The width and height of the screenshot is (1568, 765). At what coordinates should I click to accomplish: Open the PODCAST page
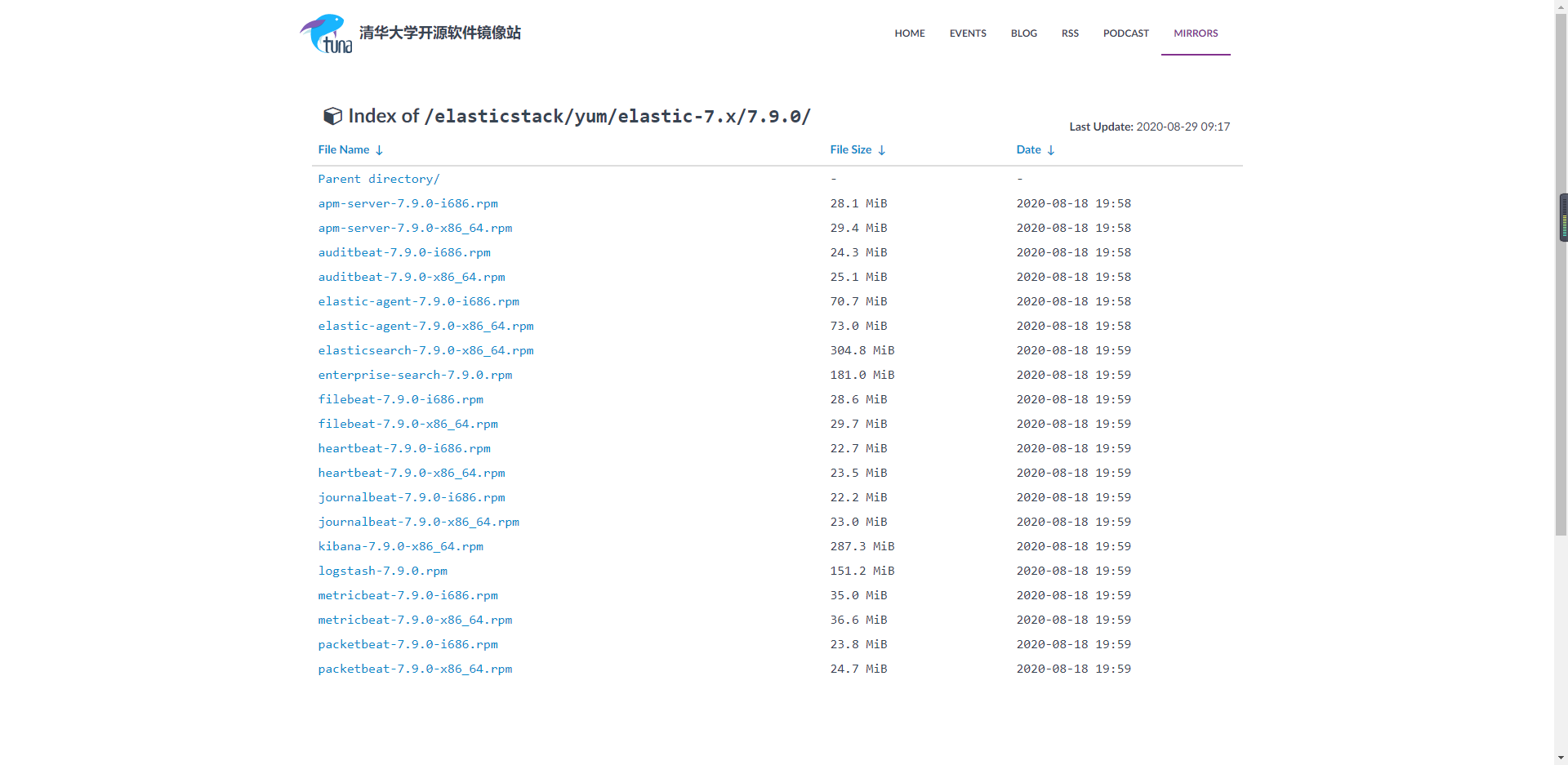[x=1126, y=33]
